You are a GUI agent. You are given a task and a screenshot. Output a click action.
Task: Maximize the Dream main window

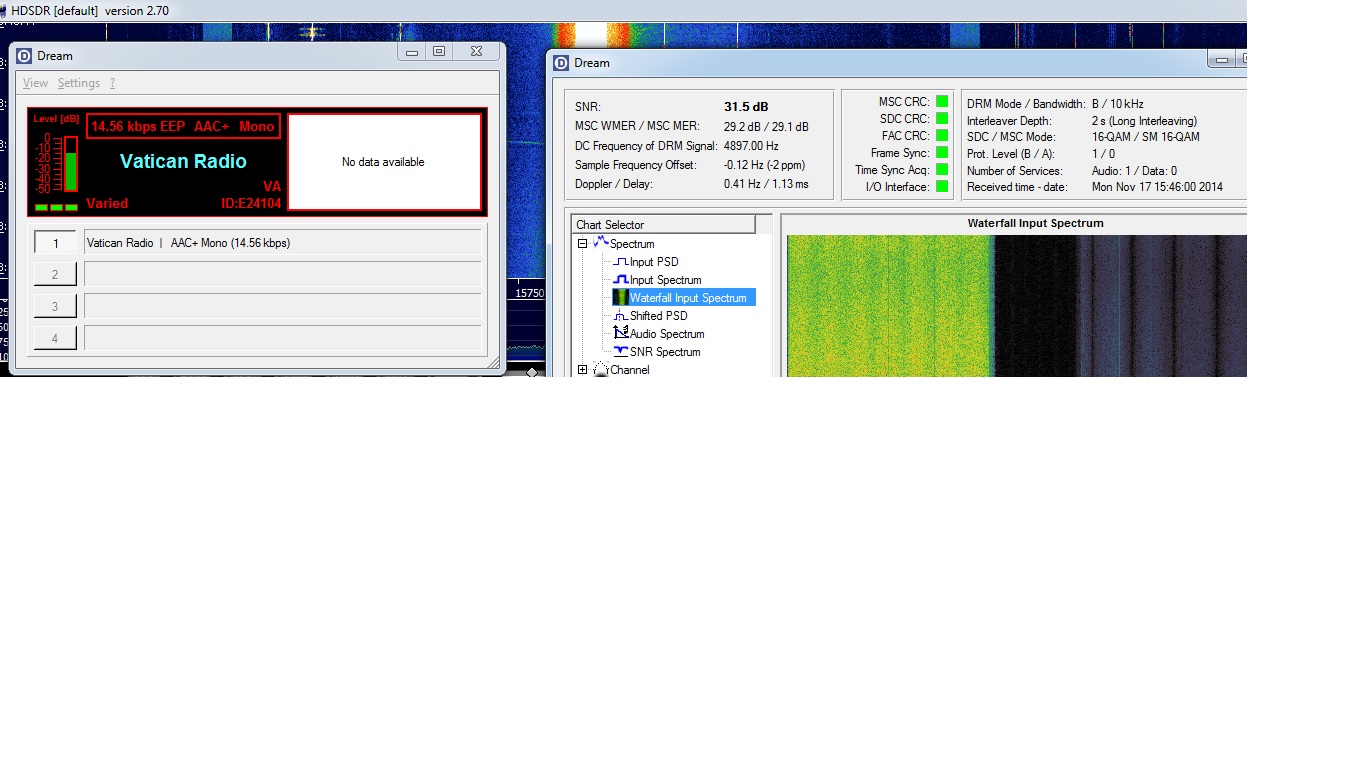pos(439,52)
